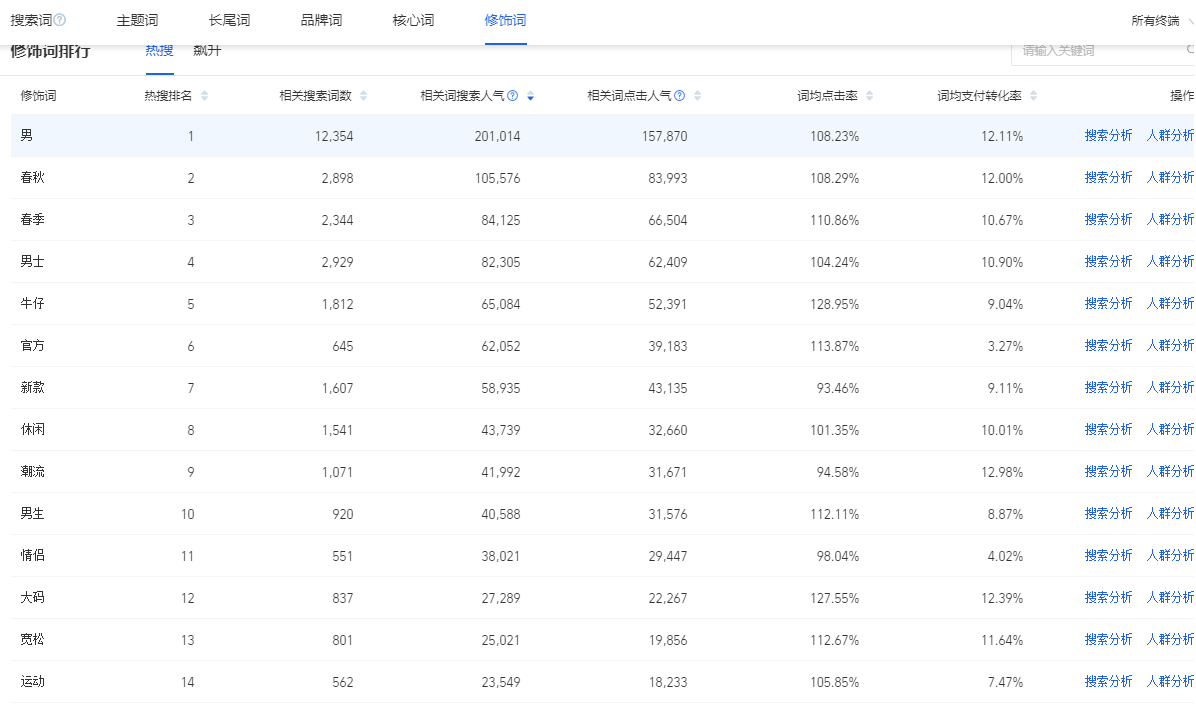
Task: Open 搜索分析 for the 情侣 row
Action: point(1108,555)
